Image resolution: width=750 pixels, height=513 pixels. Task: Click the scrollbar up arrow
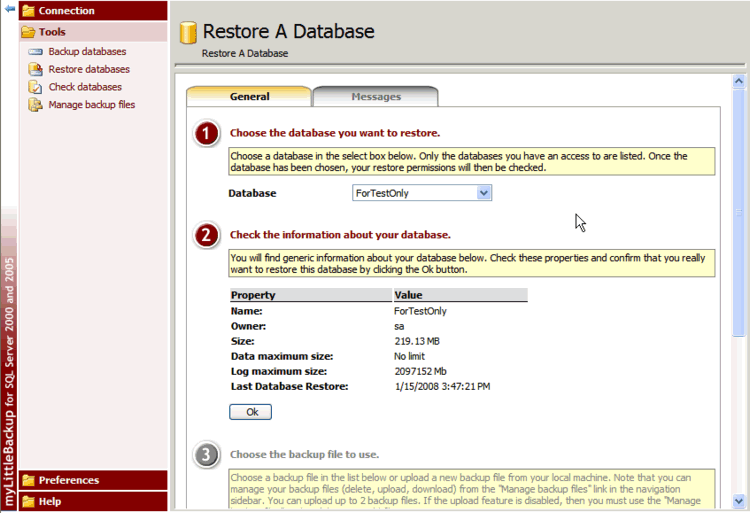pos(739,81)
